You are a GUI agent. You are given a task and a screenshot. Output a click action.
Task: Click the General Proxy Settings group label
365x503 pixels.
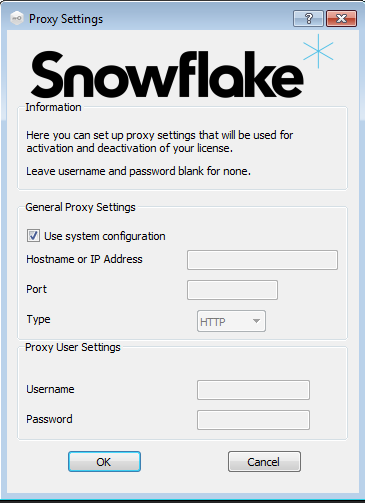click(80, 207)
